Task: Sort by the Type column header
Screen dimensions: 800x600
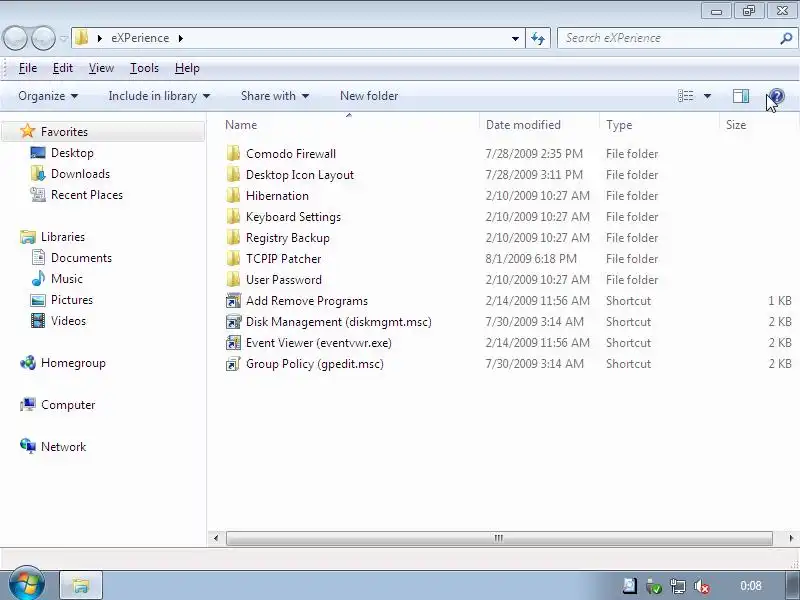Action: pos(660,125)
